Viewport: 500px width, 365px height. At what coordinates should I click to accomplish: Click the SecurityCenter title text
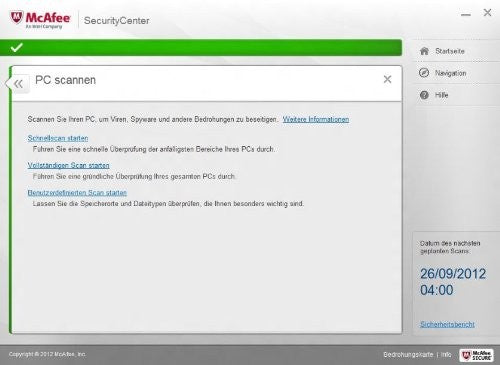pyautogui.click(x=117, y=21)
